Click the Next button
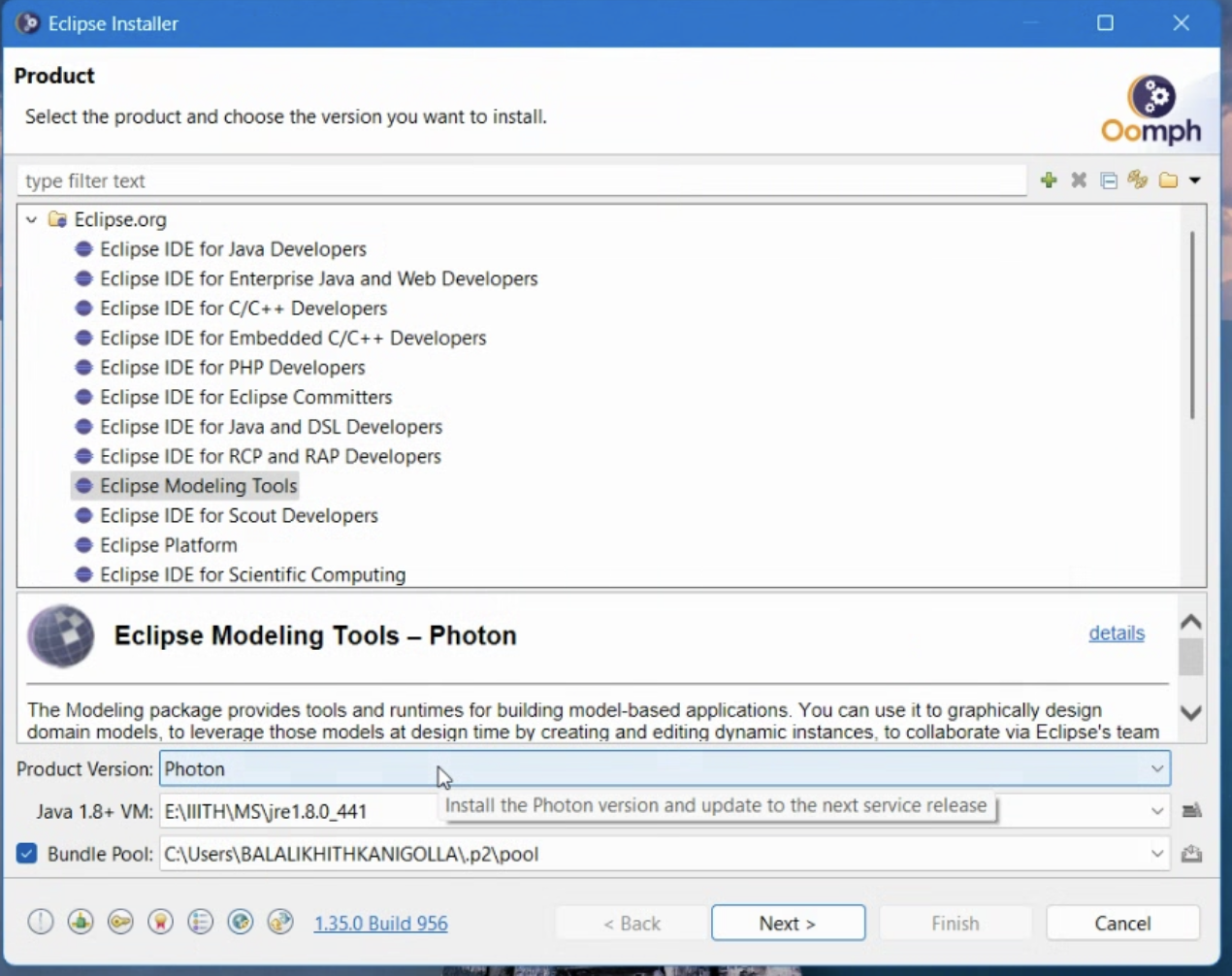Screen dimensions: 1232x976 788,923
